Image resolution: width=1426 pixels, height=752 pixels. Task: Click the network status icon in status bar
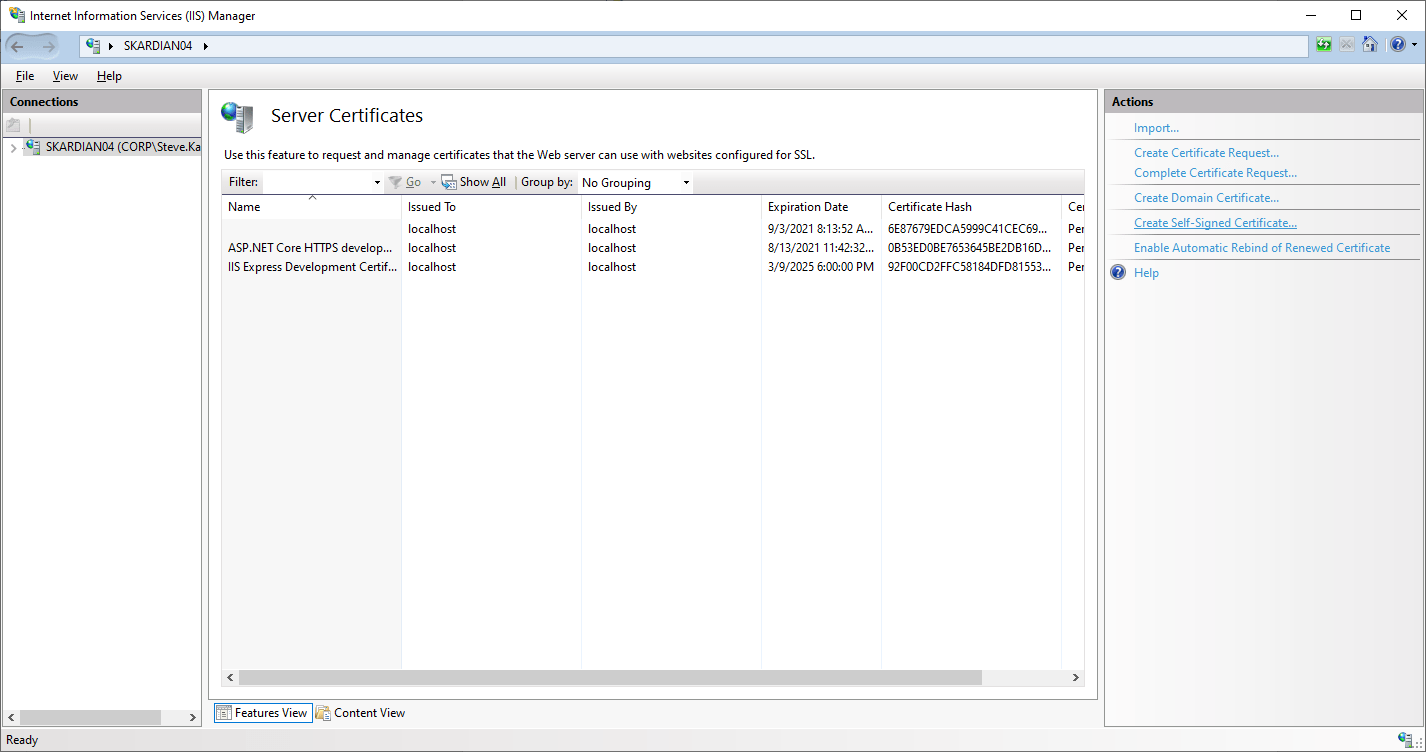tap(1406, 740)
